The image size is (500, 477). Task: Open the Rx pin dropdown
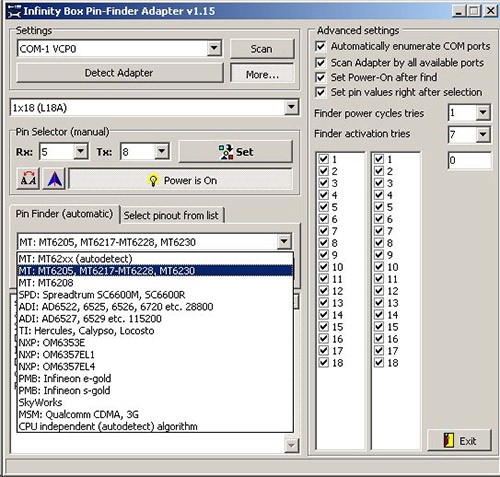[80, 152]
